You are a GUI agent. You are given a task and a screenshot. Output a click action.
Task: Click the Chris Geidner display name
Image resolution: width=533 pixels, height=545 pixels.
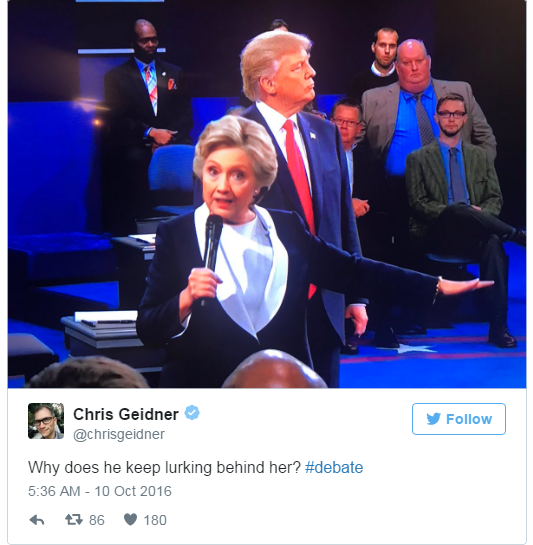(x=126, y=414)
